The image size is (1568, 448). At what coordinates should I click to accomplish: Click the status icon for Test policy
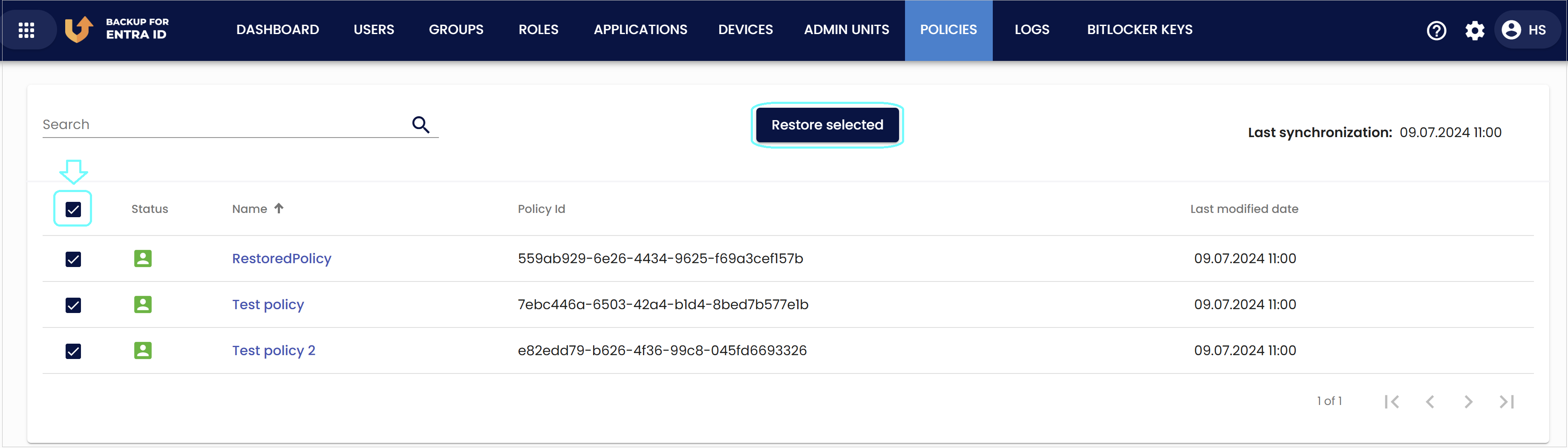(143, 304)
